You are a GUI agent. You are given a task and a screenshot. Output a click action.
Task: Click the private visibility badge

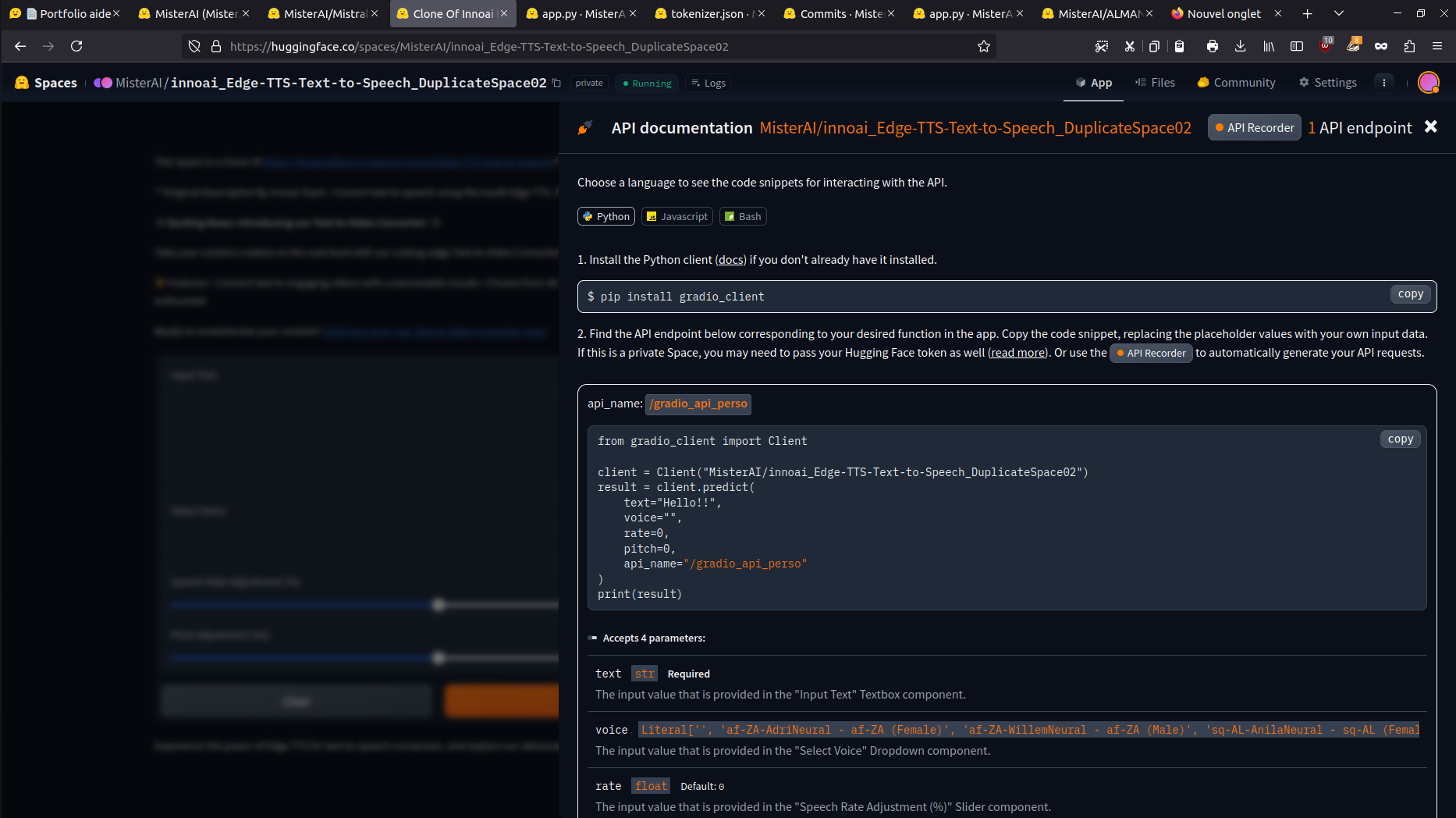[589, 83]
